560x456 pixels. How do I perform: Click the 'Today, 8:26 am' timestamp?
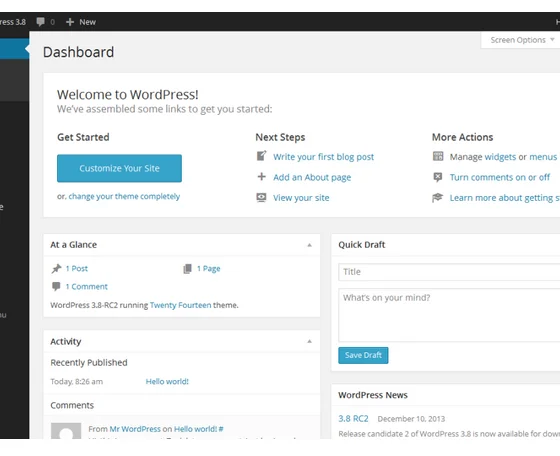pyautogui.click(x=76, y=382)
